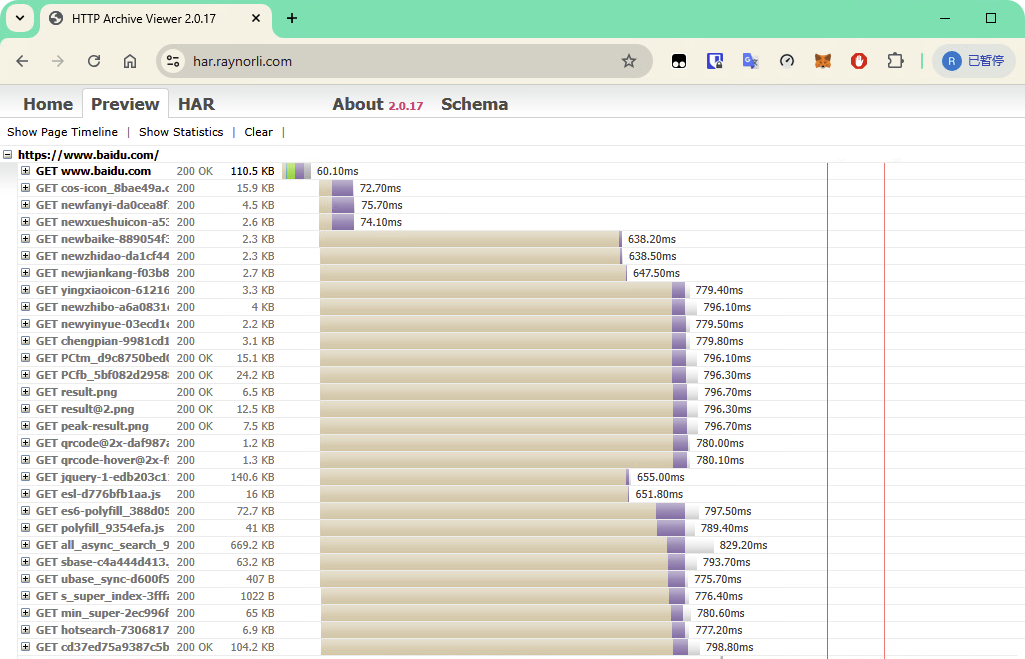Open the red ad blocker extension
This screenshot has width=1025, height=659.
click(x=859, y=61)
